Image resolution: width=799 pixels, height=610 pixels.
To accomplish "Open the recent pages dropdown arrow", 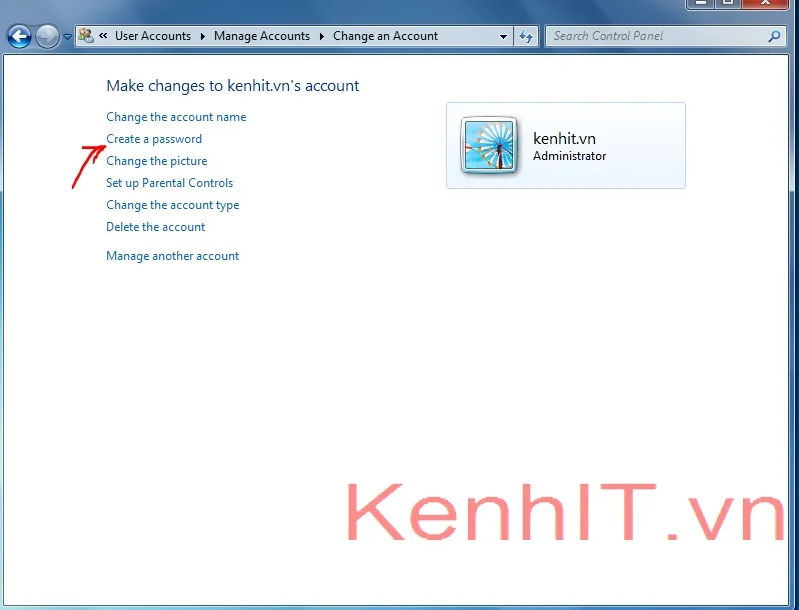I will click(67, 37).
